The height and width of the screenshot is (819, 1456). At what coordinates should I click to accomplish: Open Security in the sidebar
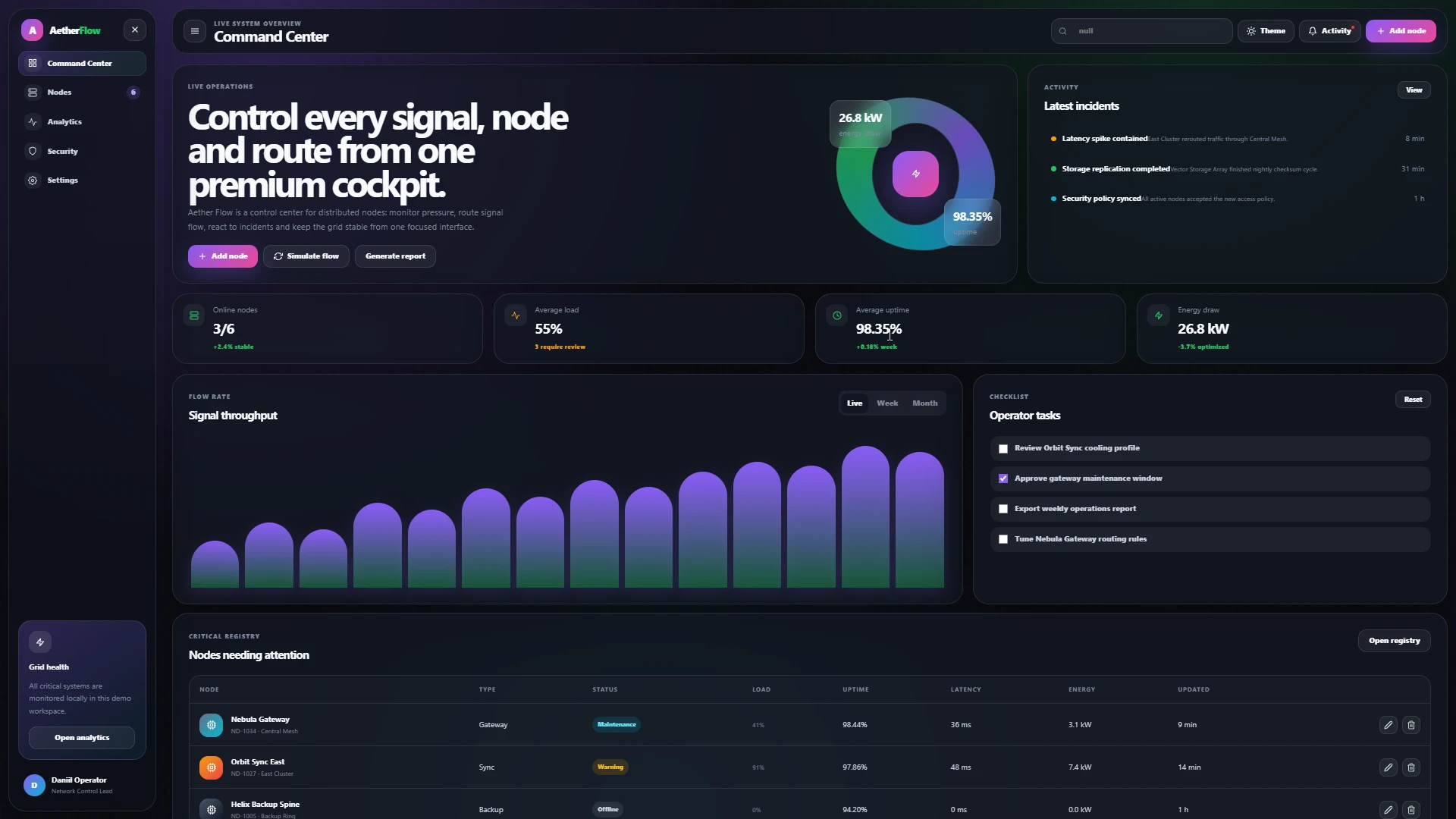pyautogui.click(x=82, y=152)
